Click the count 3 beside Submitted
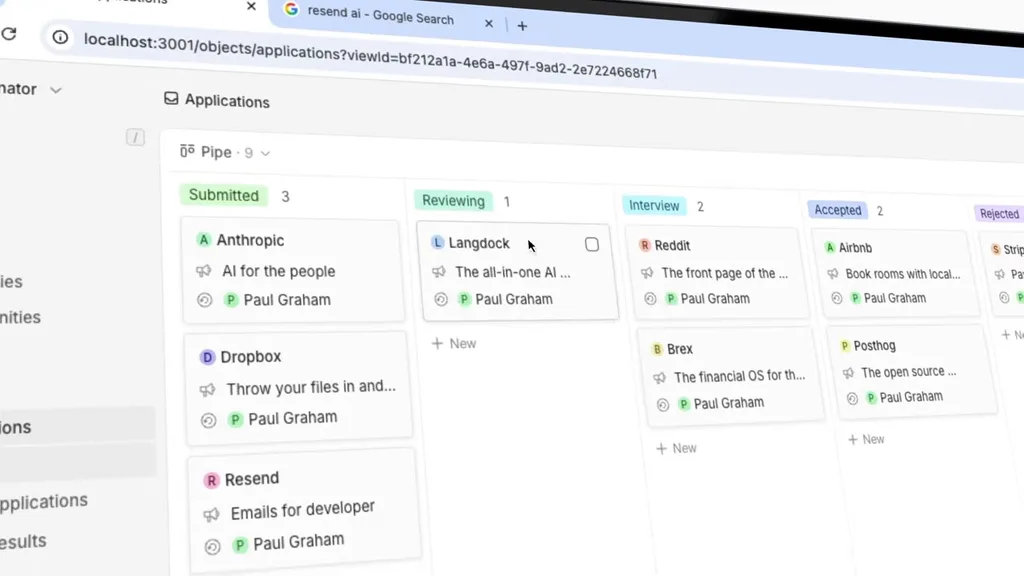 pyautogui.click(x=285, y=197)
